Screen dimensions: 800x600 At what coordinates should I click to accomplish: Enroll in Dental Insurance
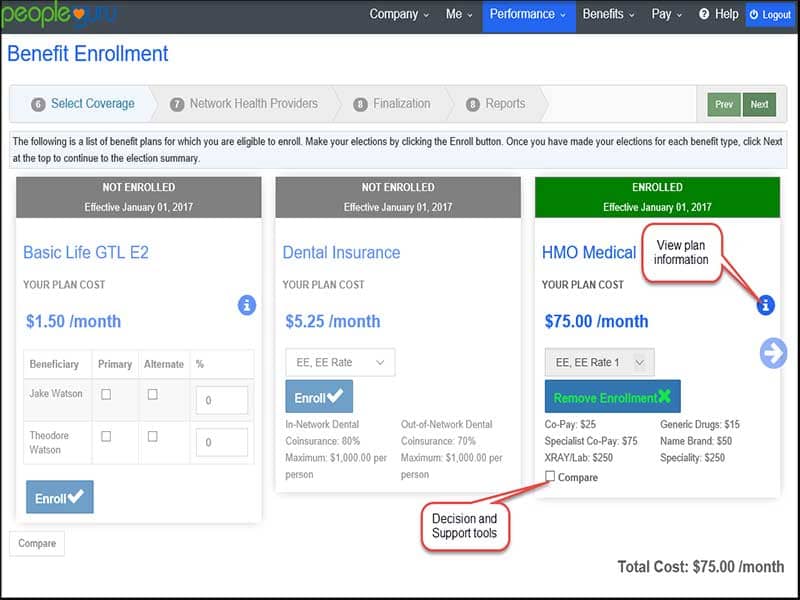tap(319, 397)
